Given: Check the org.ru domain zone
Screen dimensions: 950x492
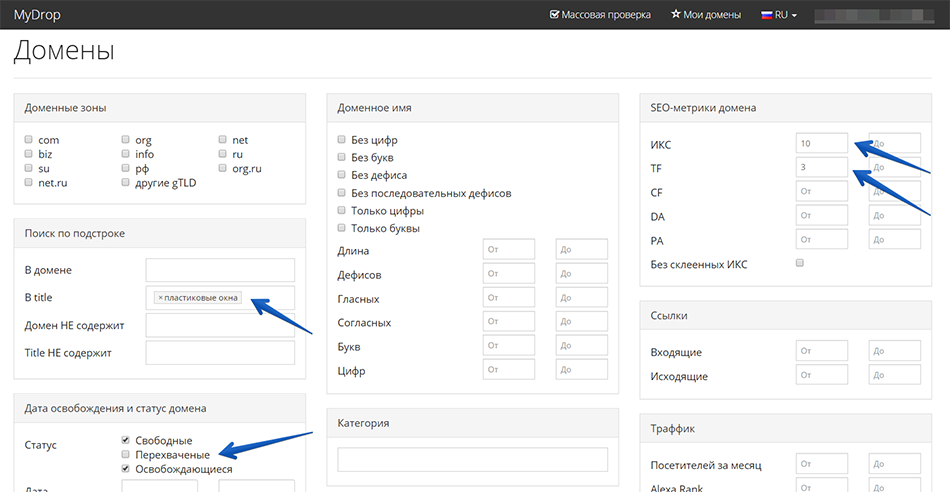Looking at the screenshot, I should (222, 168).
